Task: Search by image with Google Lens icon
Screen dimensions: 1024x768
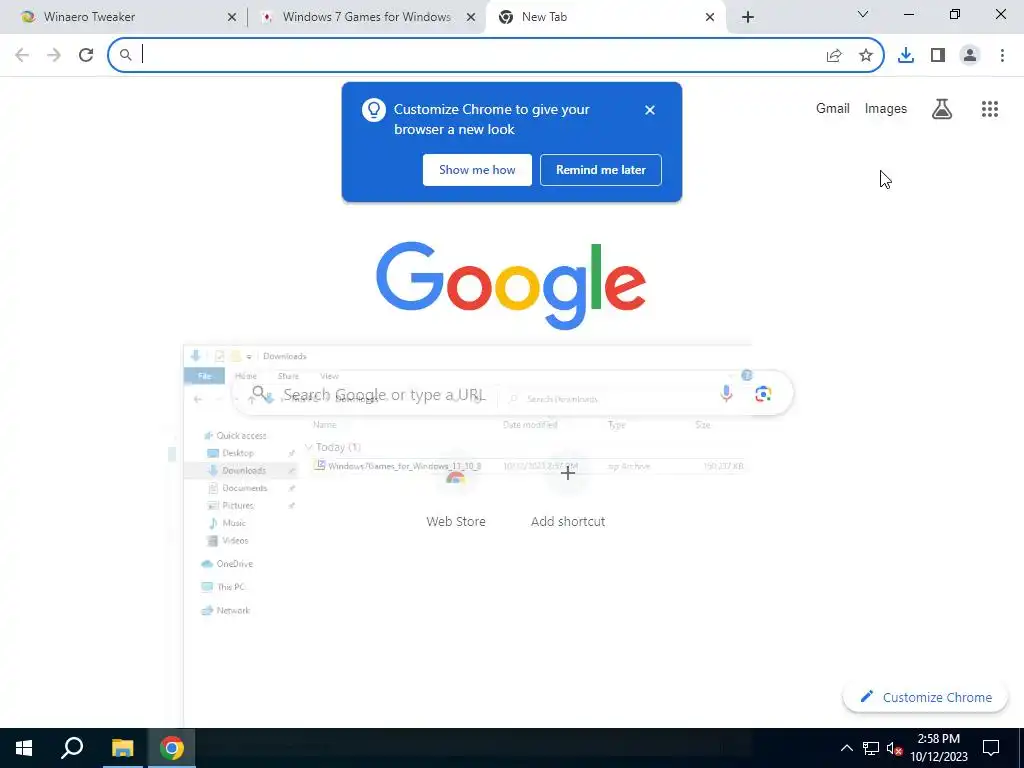Action: (763, 394)
